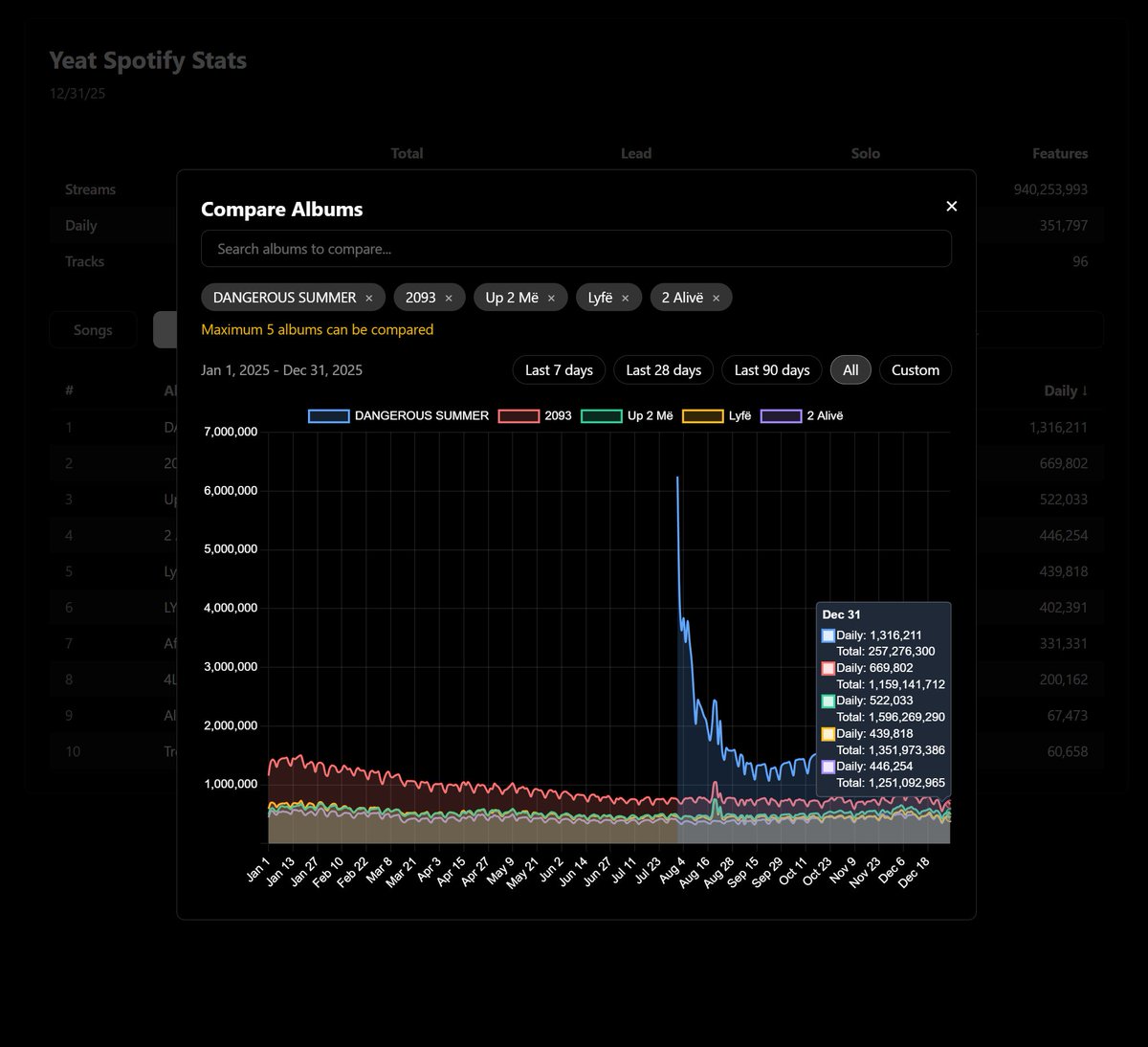Click Daily: 1,316,211 in the tooltip
The height and width of the screenshot is (1047, 1148).
coord(879,635)
